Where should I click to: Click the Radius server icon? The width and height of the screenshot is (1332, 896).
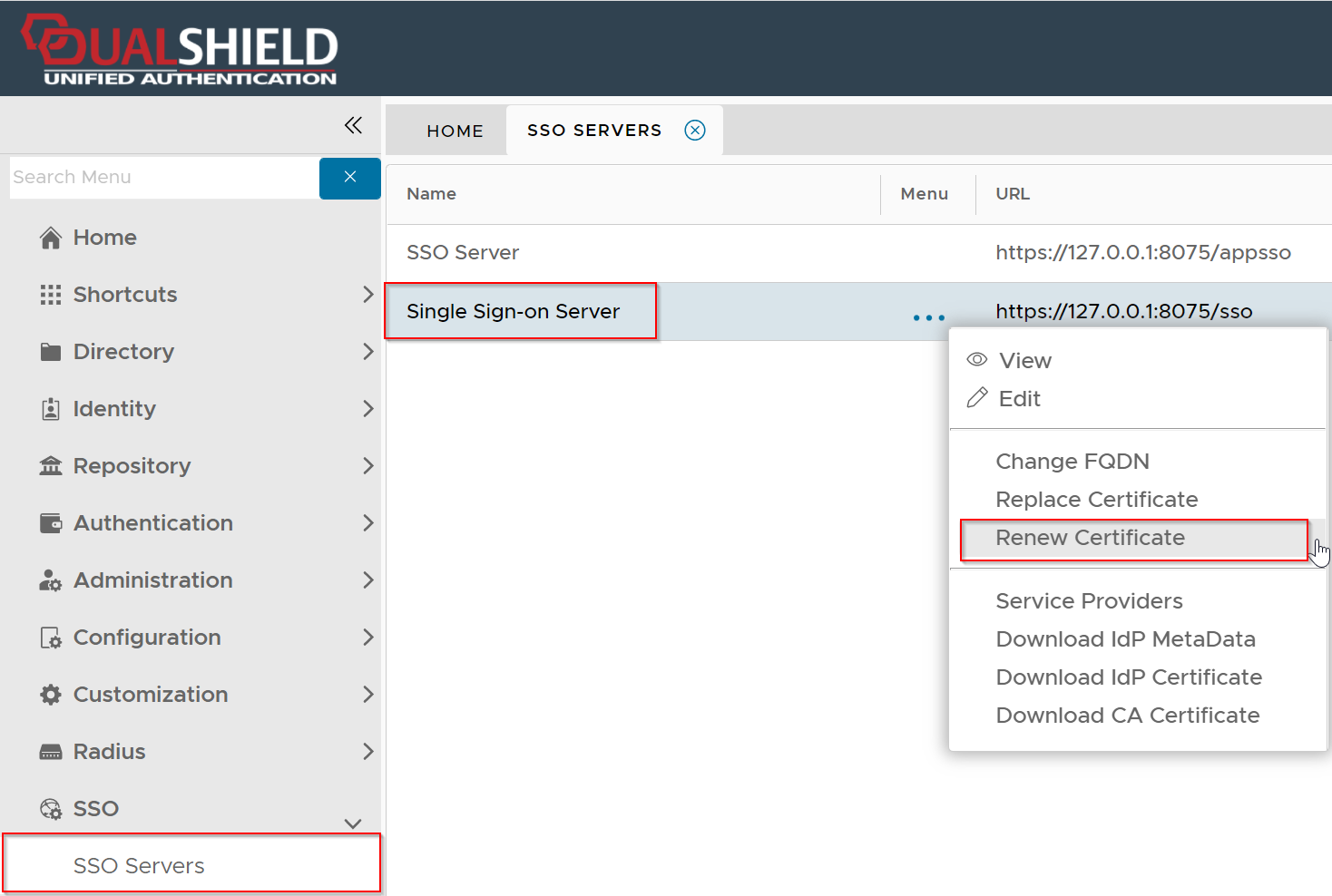(x=51, y=752)
